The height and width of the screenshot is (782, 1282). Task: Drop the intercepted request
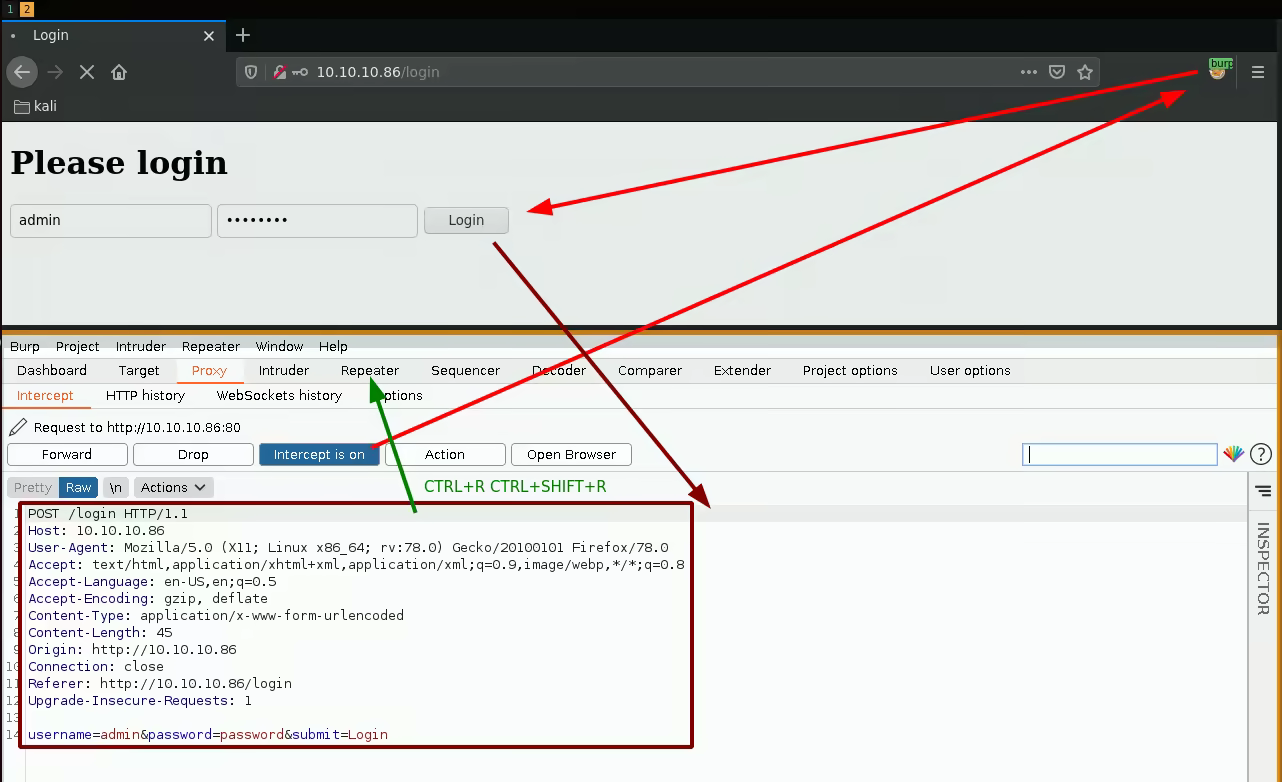tap(193, 454)
